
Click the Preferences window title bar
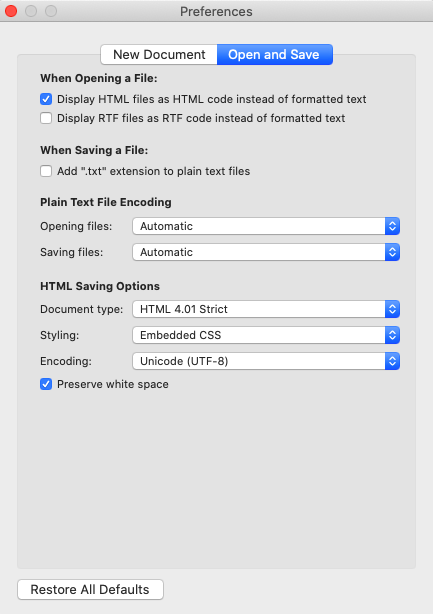pos(216,11)
